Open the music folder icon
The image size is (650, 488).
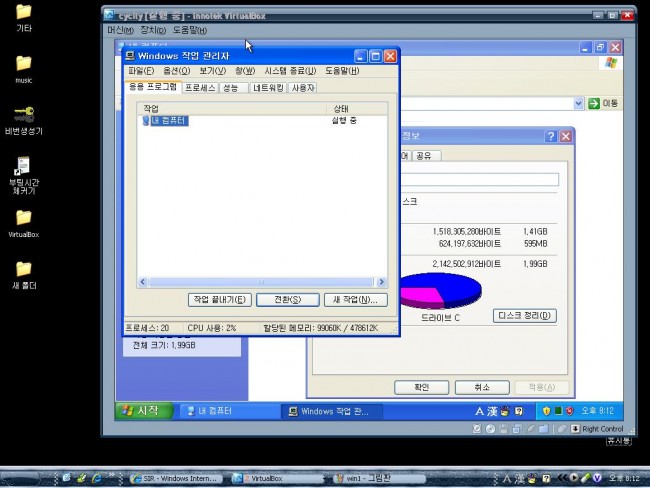pos(24,69)
